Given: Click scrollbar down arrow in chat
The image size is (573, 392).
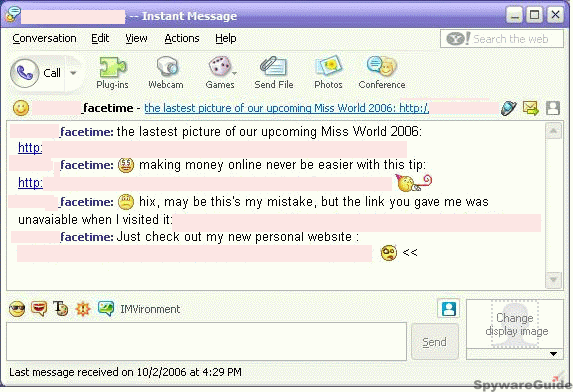Looking at the screenshot, I should 554,280.
